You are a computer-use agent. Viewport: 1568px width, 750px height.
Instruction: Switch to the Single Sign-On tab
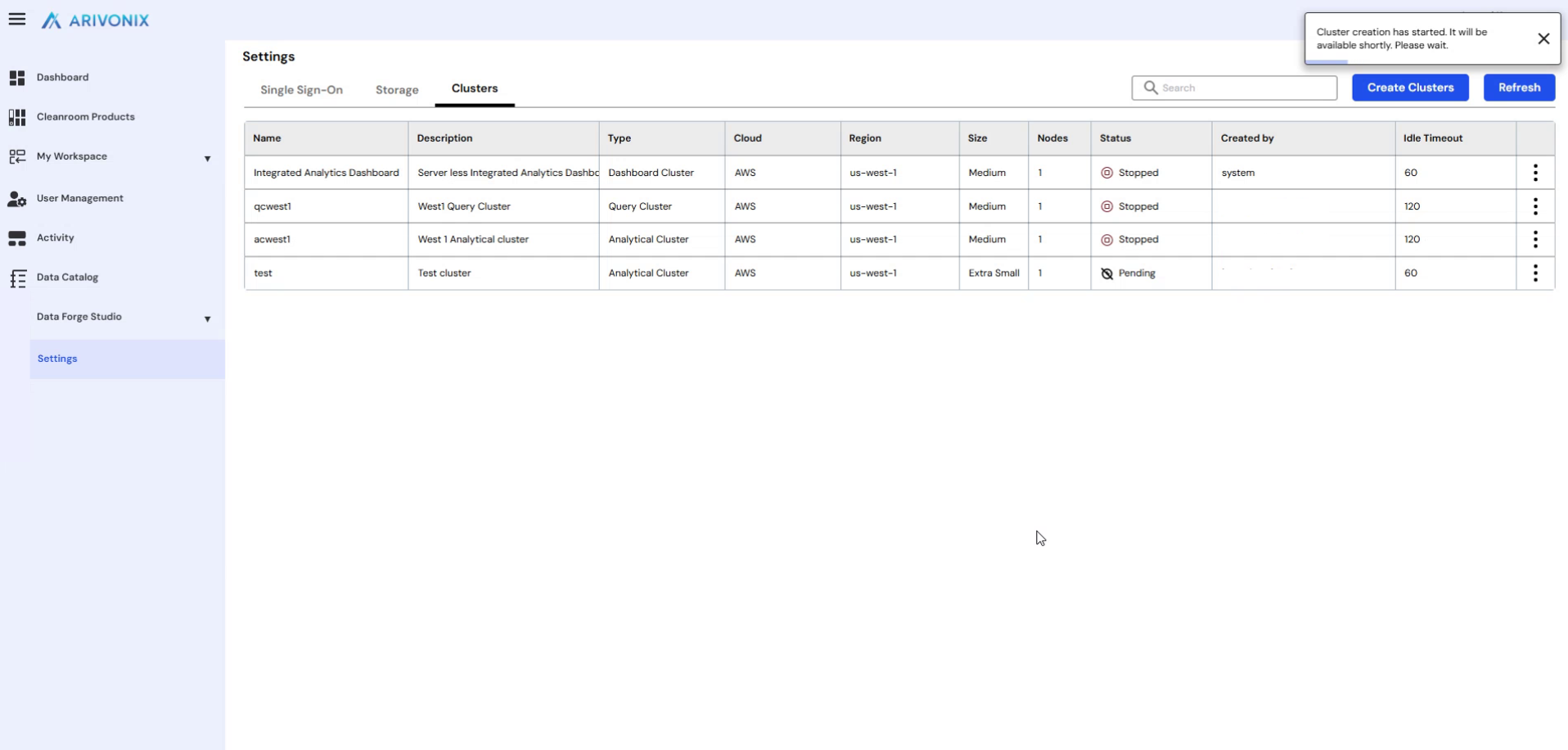tap(301, 90)
